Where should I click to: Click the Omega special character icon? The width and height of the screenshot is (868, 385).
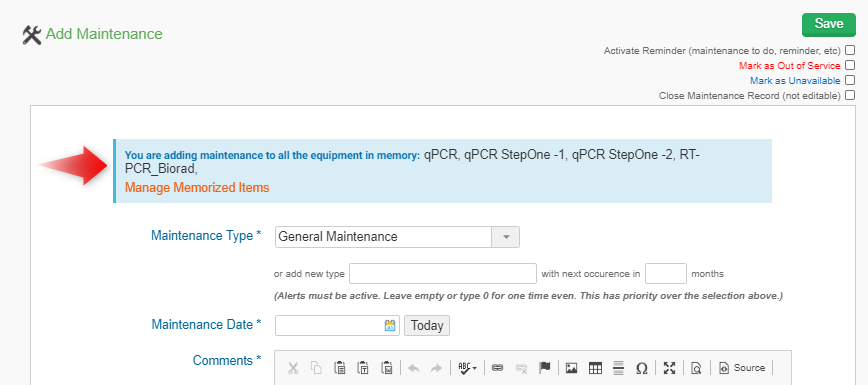(642, 368)
